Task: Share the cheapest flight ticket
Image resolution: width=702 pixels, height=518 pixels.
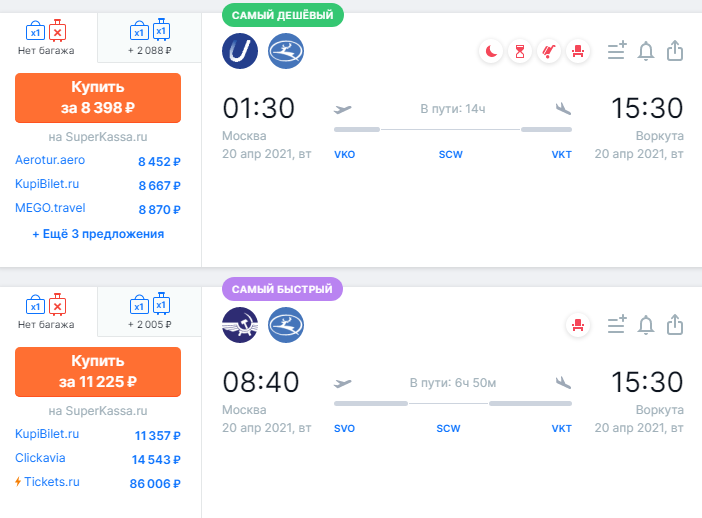Action: 675,51
